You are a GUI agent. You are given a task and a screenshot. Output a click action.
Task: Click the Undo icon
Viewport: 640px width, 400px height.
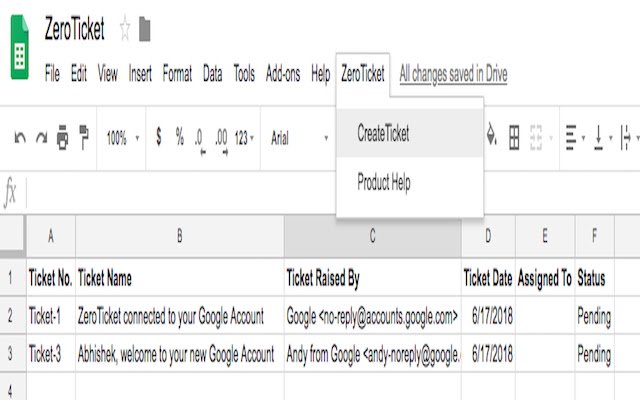pos(20,138)
